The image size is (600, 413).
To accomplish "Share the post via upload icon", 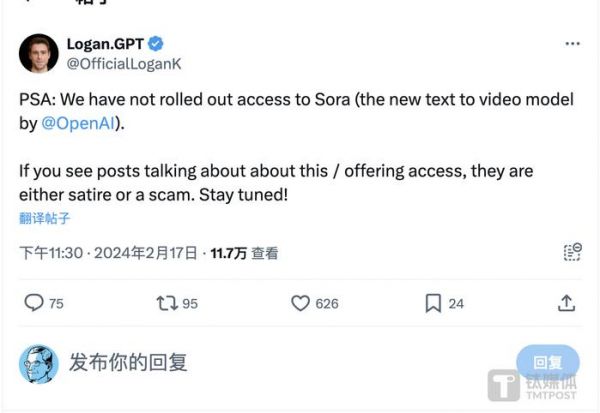I will point(566,303).
